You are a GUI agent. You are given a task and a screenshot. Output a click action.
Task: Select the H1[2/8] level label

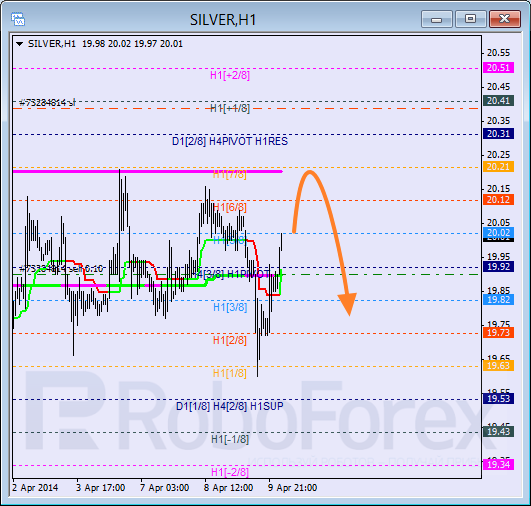tap(230, 340)
